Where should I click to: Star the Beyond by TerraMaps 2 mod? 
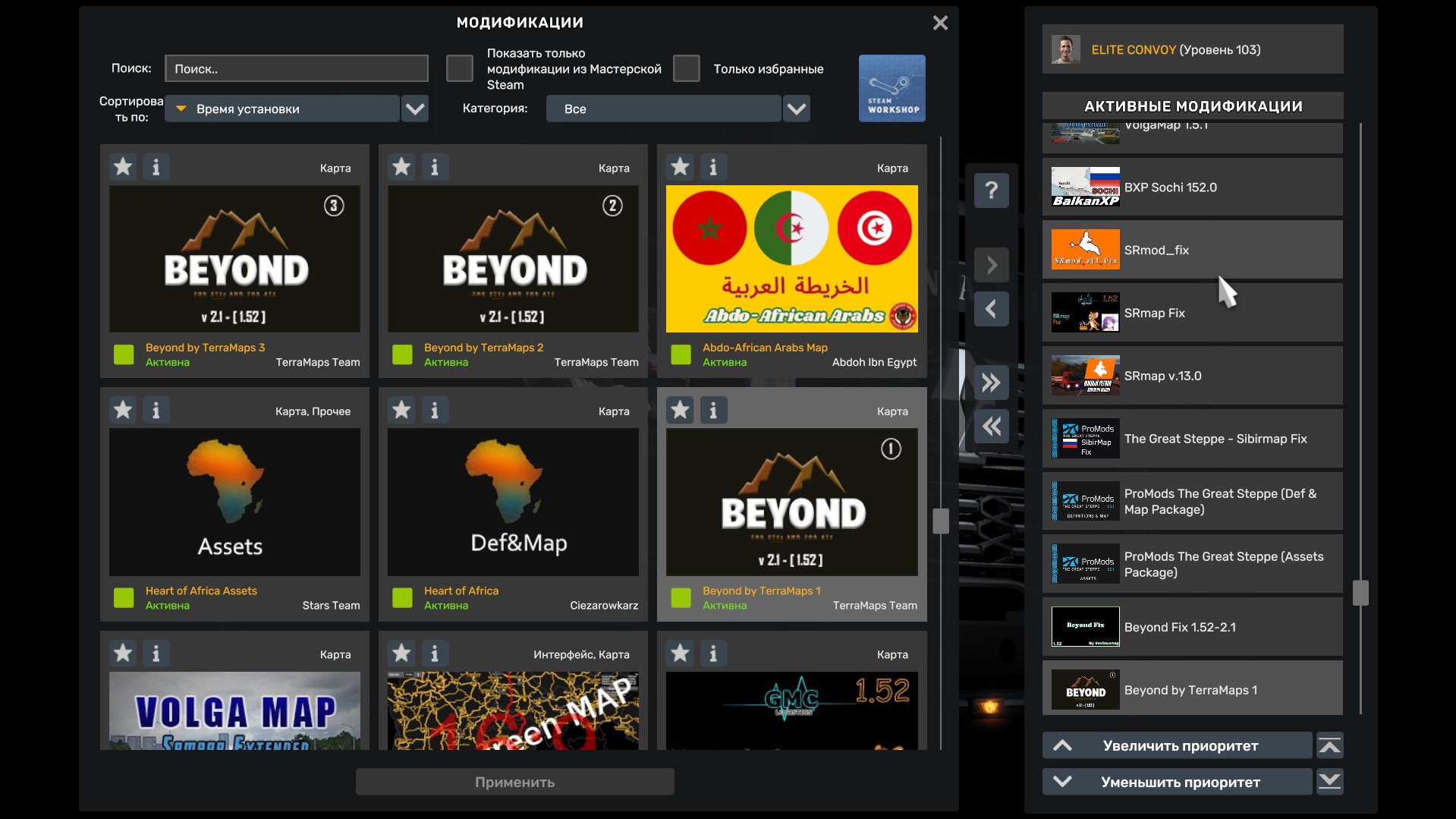point(401,167)
